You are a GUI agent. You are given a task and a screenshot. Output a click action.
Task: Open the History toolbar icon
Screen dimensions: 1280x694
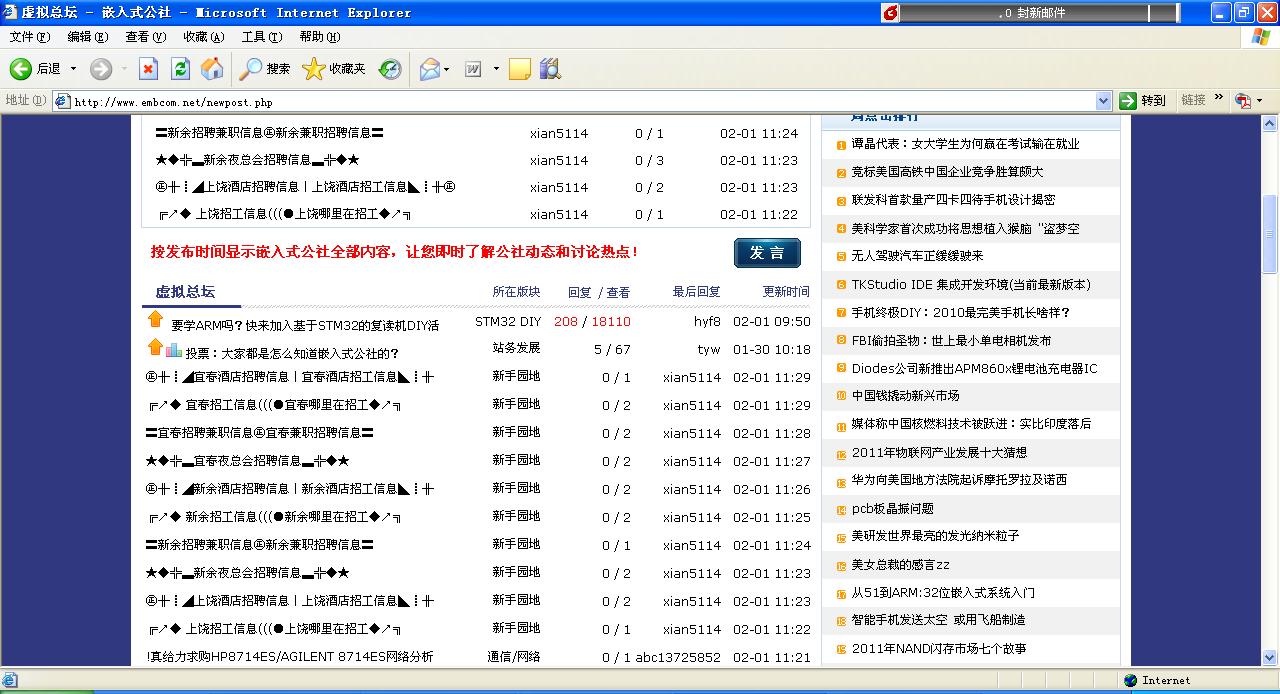pos(390,69)
